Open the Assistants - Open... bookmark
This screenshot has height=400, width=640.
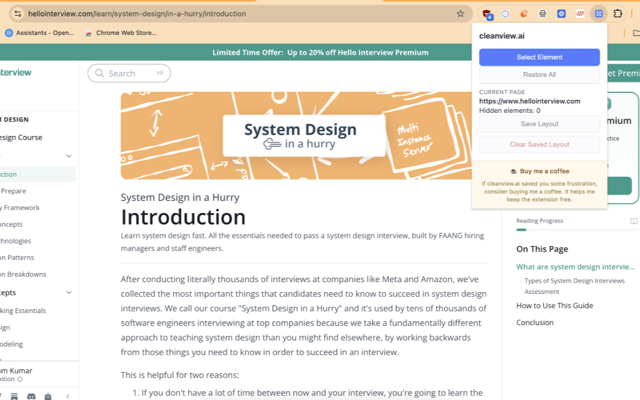pyautogui.click(x=40, y=33)
